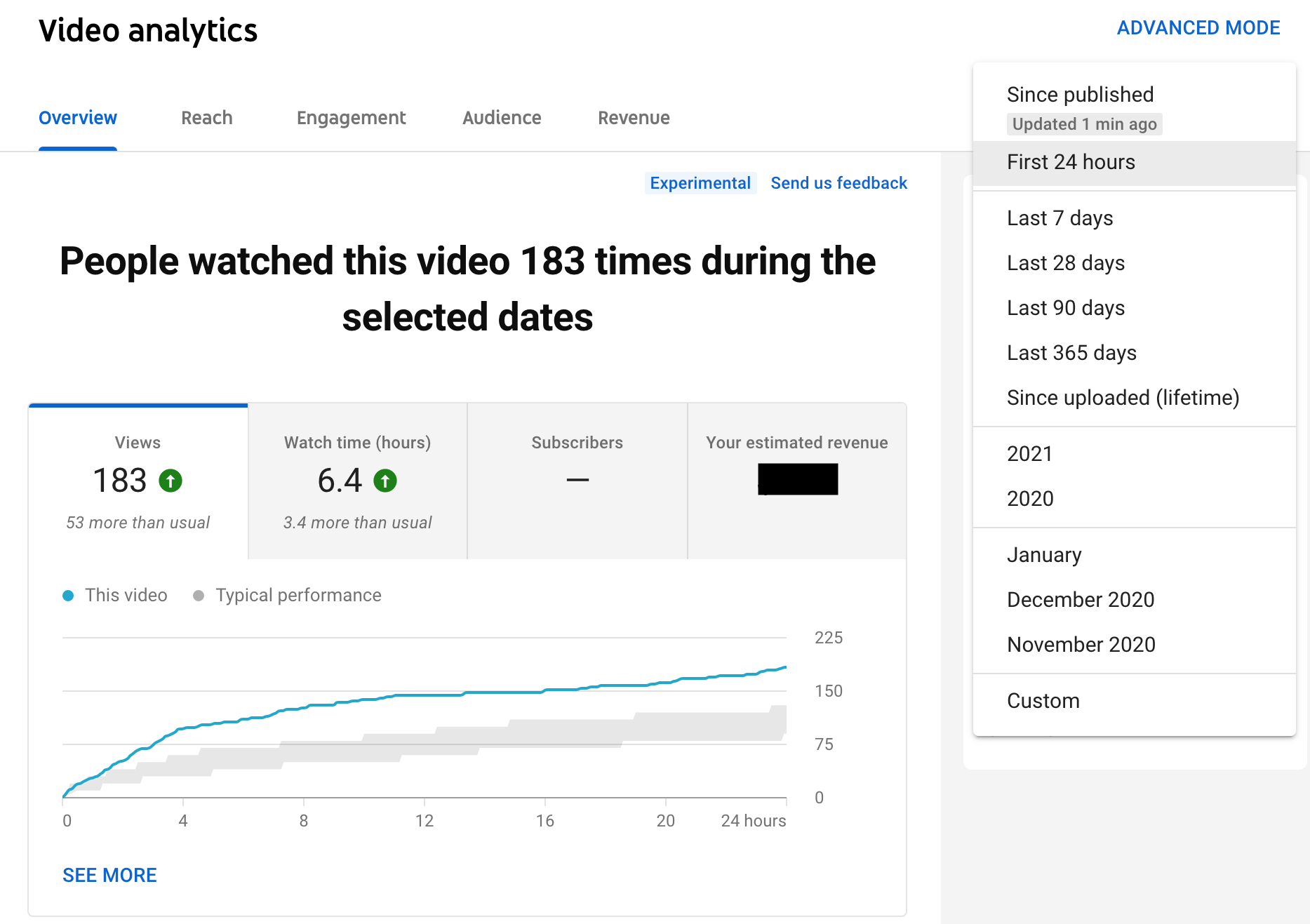The width and height of the screenshot is (1310, 924).
Task: Open the Revenue tab
Action: pos(634,118)
